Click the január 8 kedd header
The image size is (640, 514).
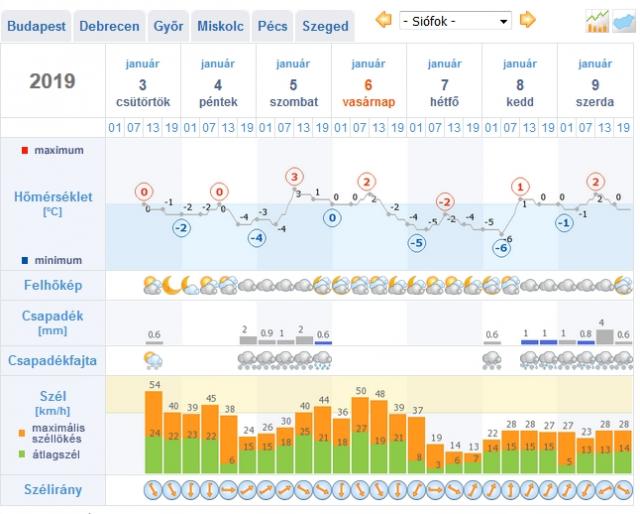520,83
